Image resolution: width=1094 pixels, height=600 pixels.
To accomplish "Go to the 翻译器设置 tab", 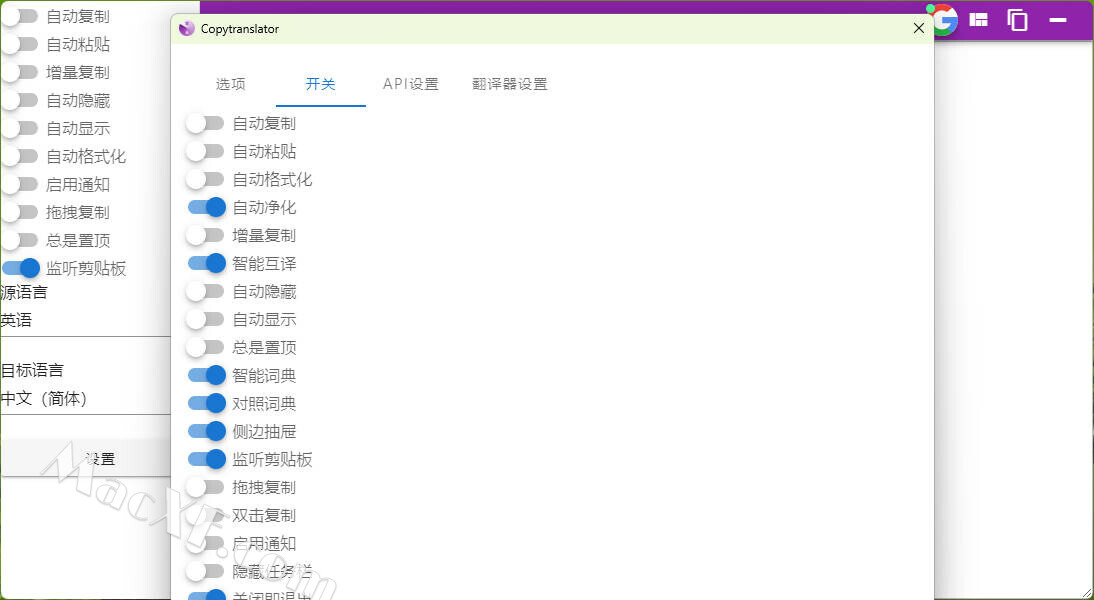I will coord(510,84).
